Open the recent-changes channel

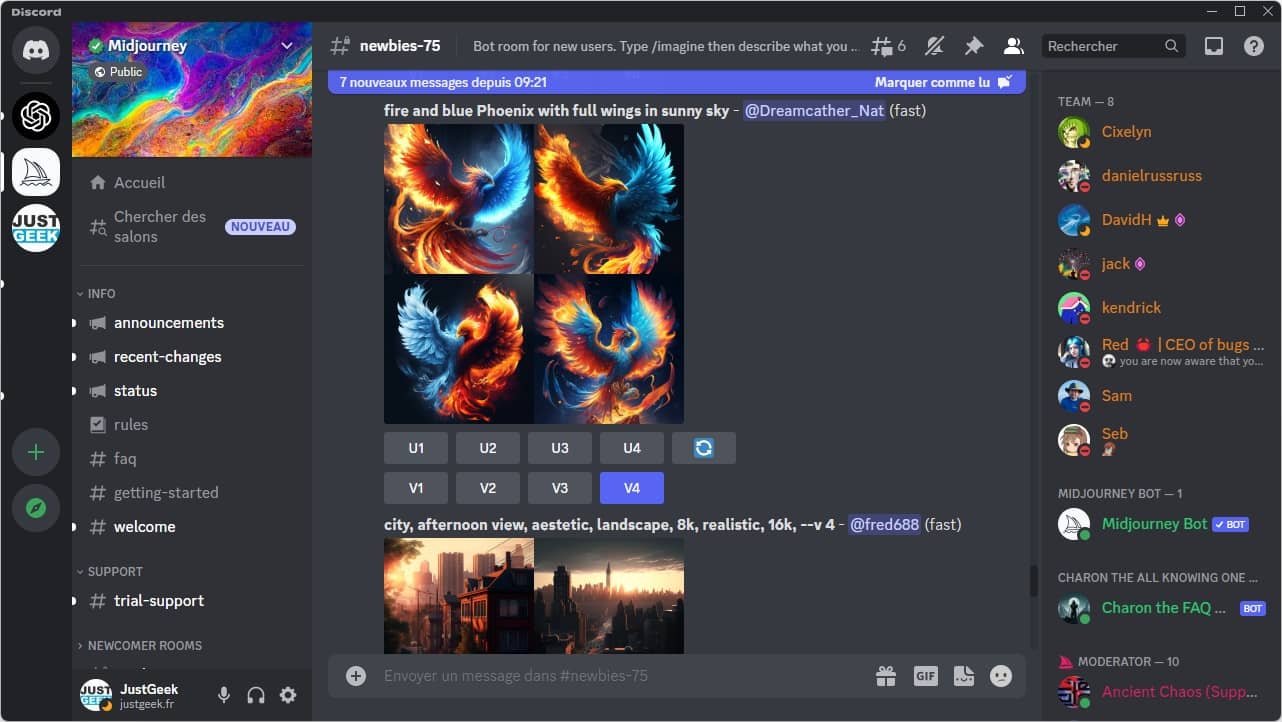point(192,357)
